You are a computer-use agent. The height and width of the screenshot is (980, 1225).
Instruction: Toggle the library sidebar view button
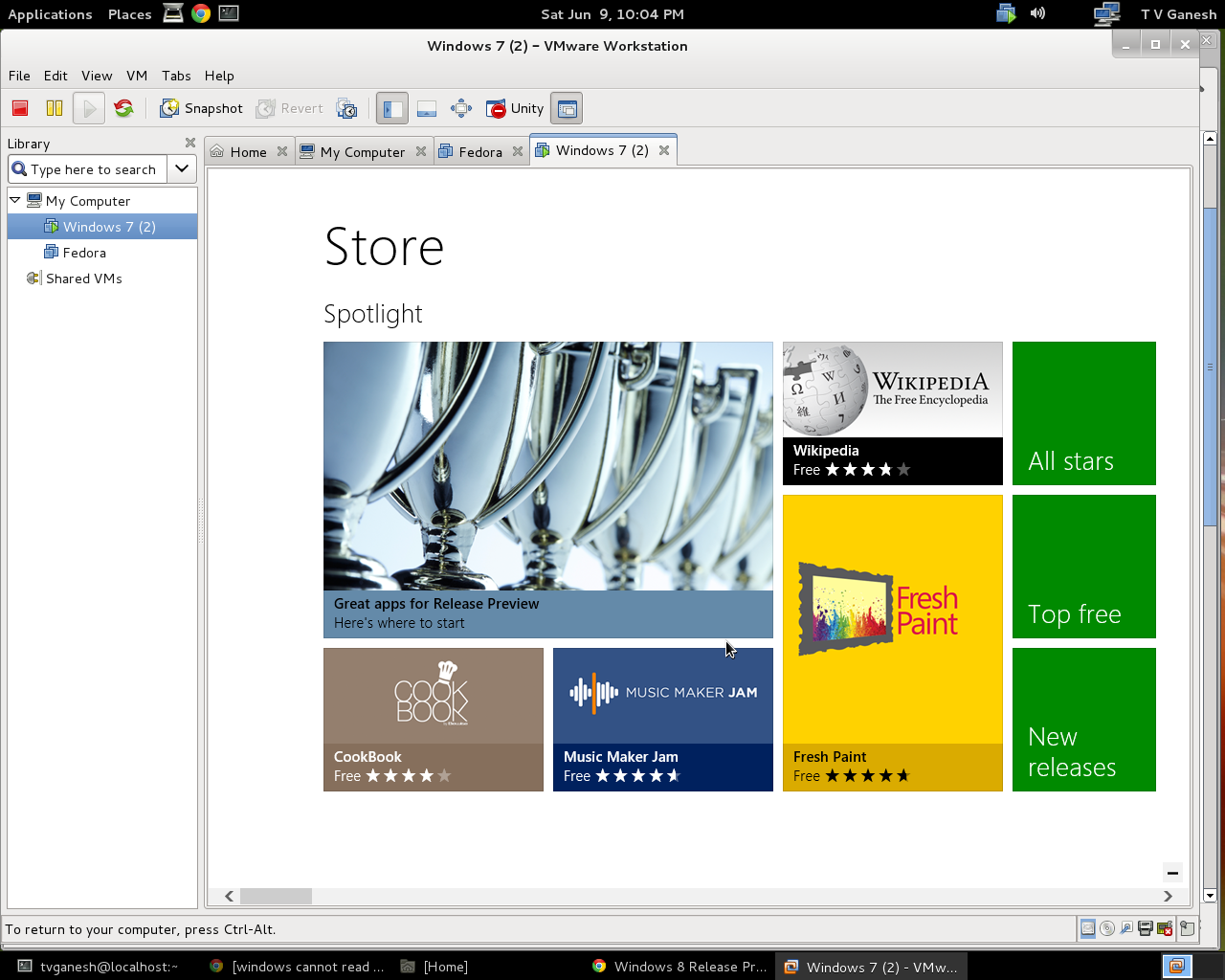[392, 108]
